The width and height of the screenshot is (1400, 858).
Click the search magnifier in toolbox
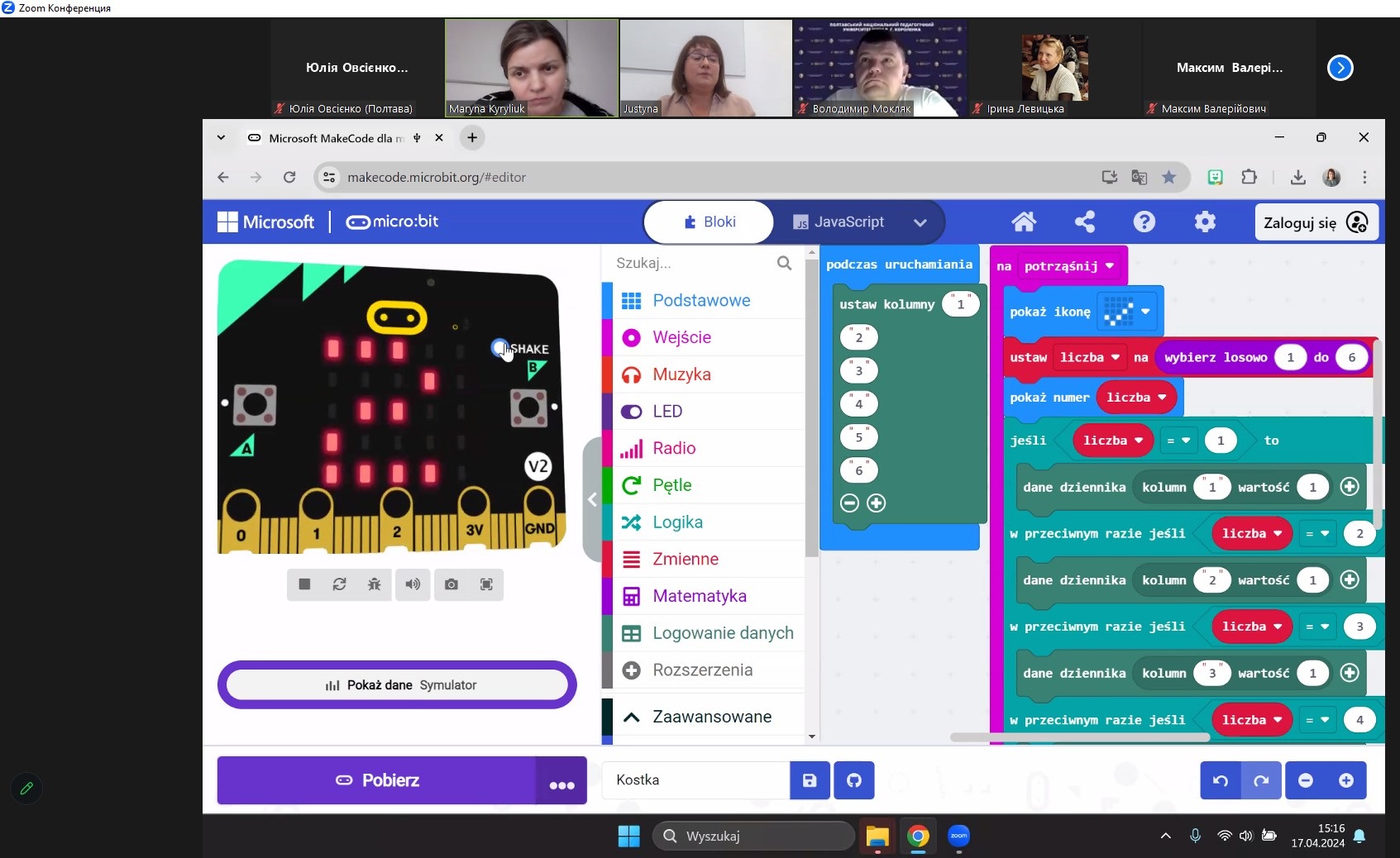click(x=784, y=263)
